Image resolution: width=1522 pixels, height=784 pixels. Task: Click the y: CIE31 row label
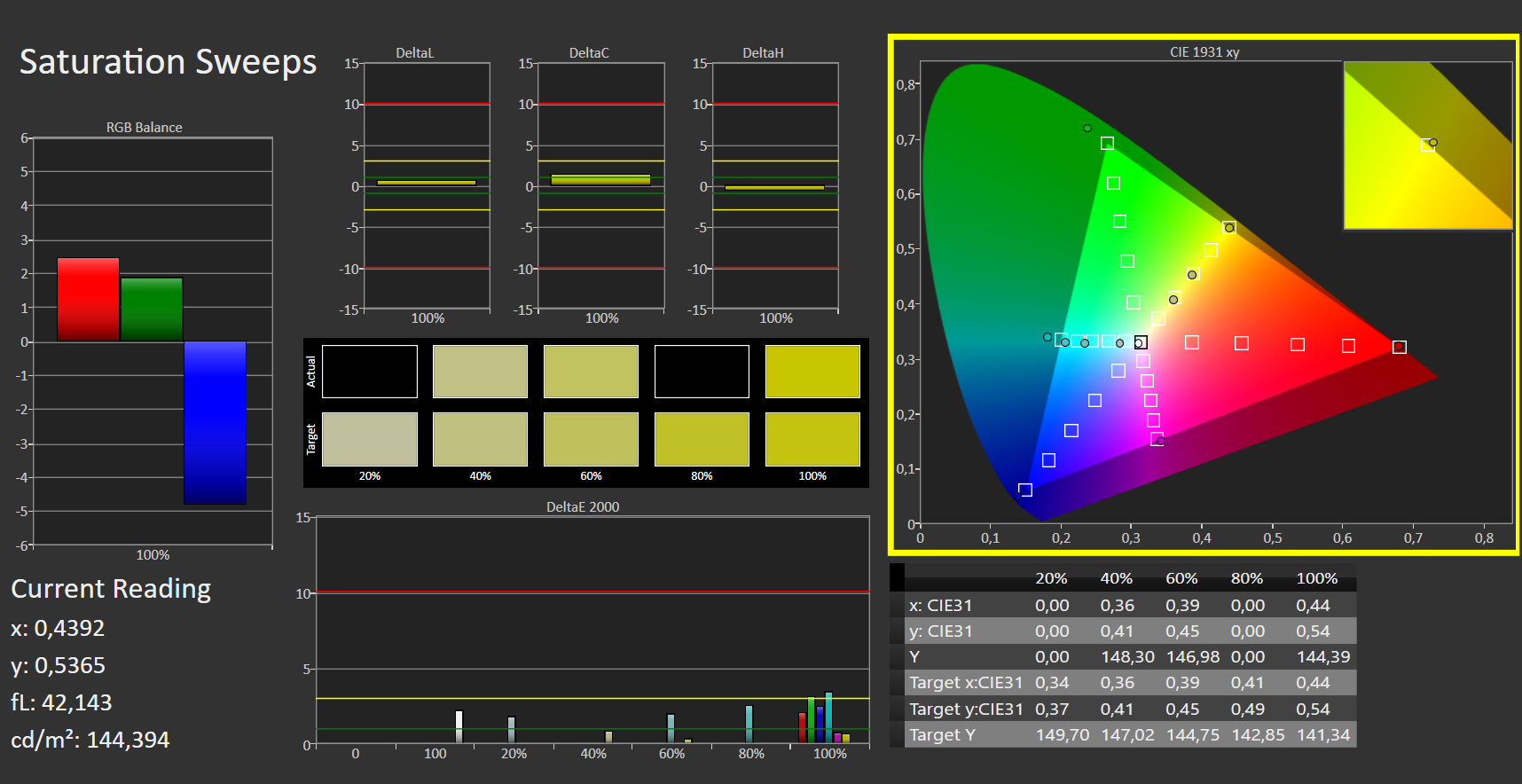(940, 631)
